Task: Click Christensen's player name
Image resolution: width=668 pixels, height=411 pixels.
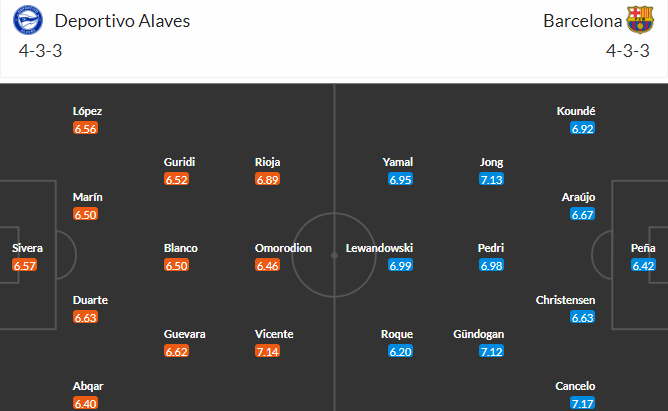Action: (x=565, y=300)
